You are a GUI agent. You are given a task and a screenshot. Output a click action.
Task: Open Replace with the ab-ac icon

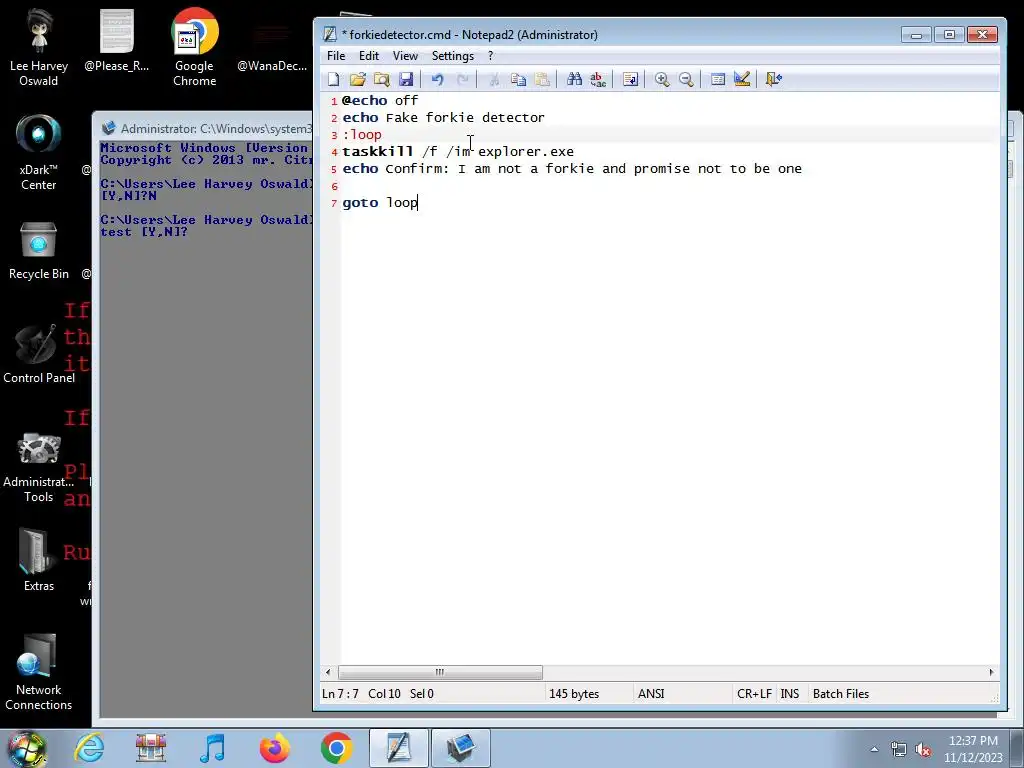[598, 80]
